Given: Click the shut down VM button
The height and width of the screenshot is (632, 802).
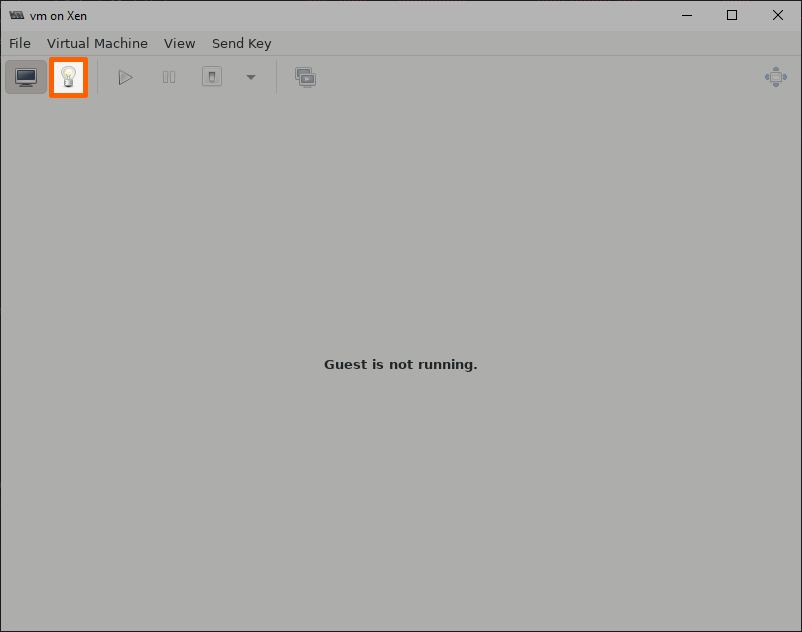Looking at the screenshot, I should tap(212, 77).
